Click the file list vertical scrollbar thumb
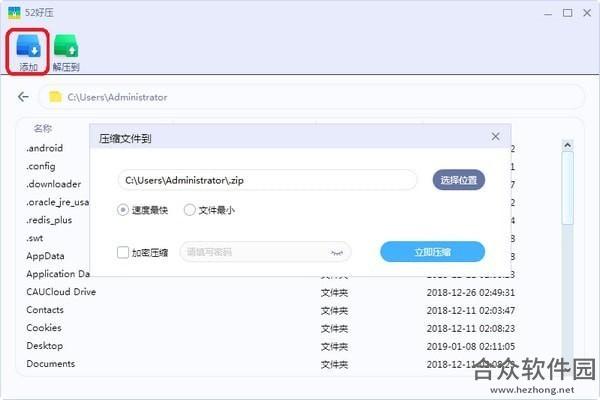 (x=567, y=188)
